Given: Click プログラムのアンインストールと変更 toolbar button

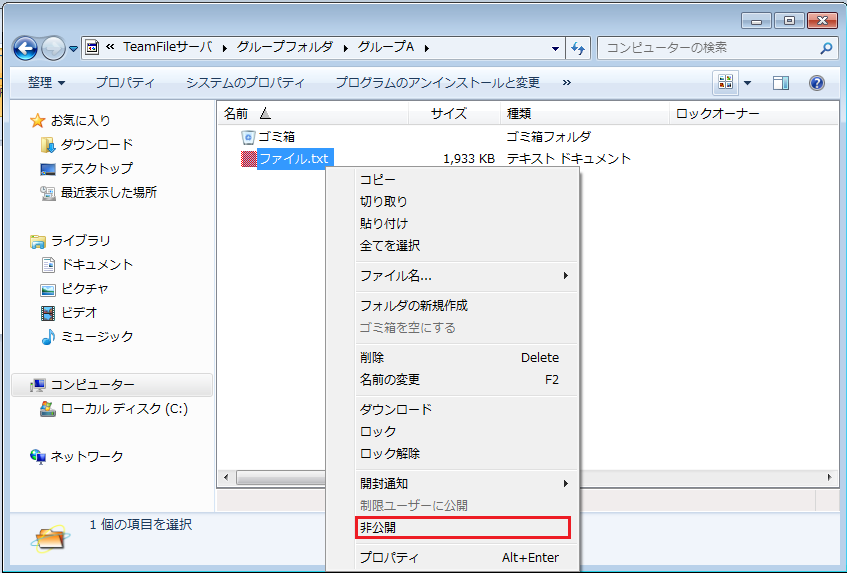Looking at the screenshot, I should [437, 83].
